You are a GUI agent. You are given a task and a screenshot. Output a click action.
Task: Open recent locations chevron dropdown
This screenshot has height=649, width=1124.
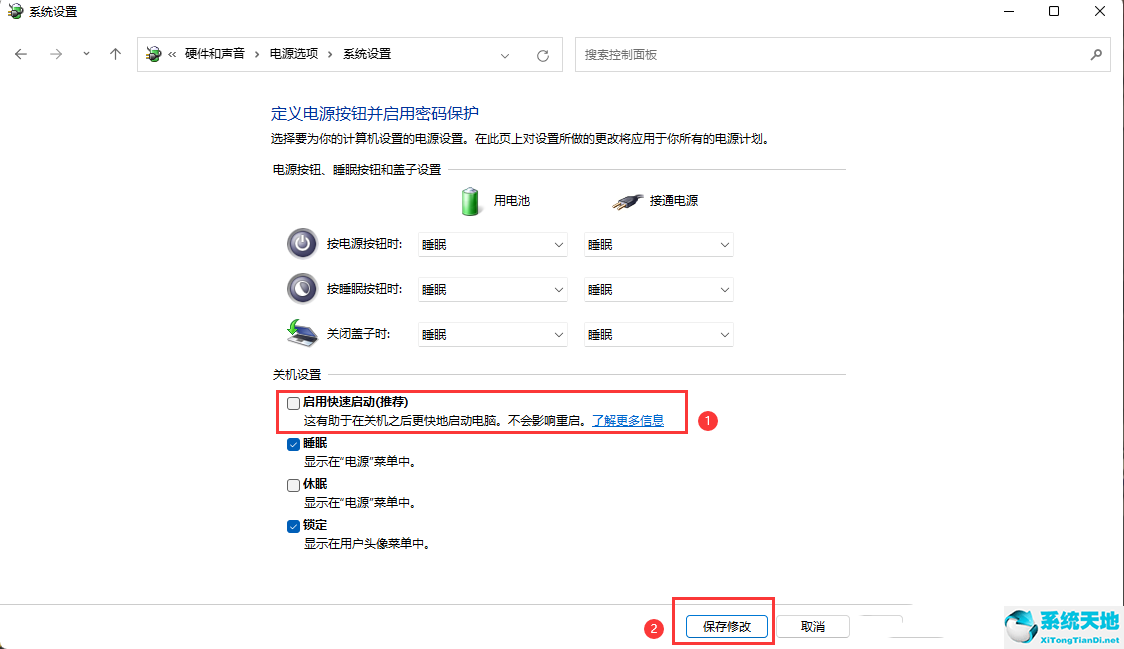click(86, 55)
